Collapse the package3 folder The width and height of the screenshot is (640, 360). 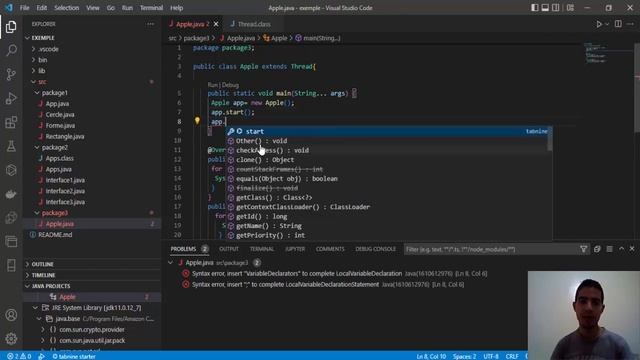[x=37, y=213]
